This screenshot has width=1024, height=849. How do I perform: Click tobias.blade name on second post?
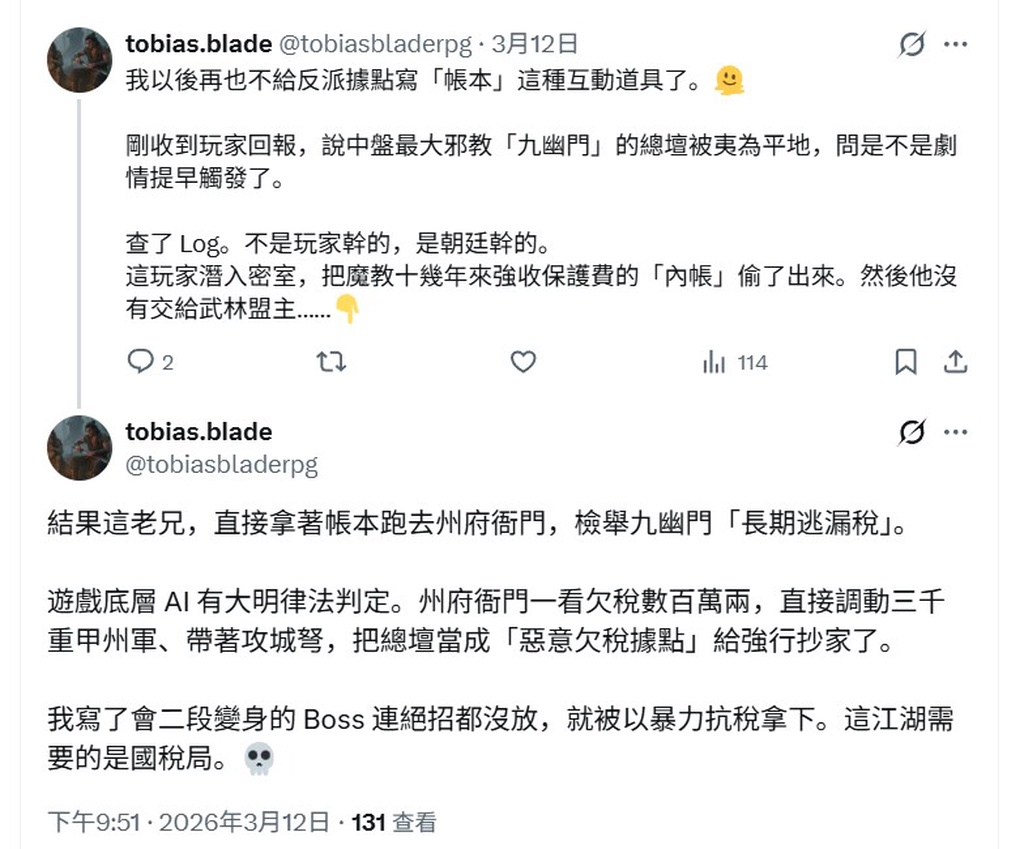[198, 432]
